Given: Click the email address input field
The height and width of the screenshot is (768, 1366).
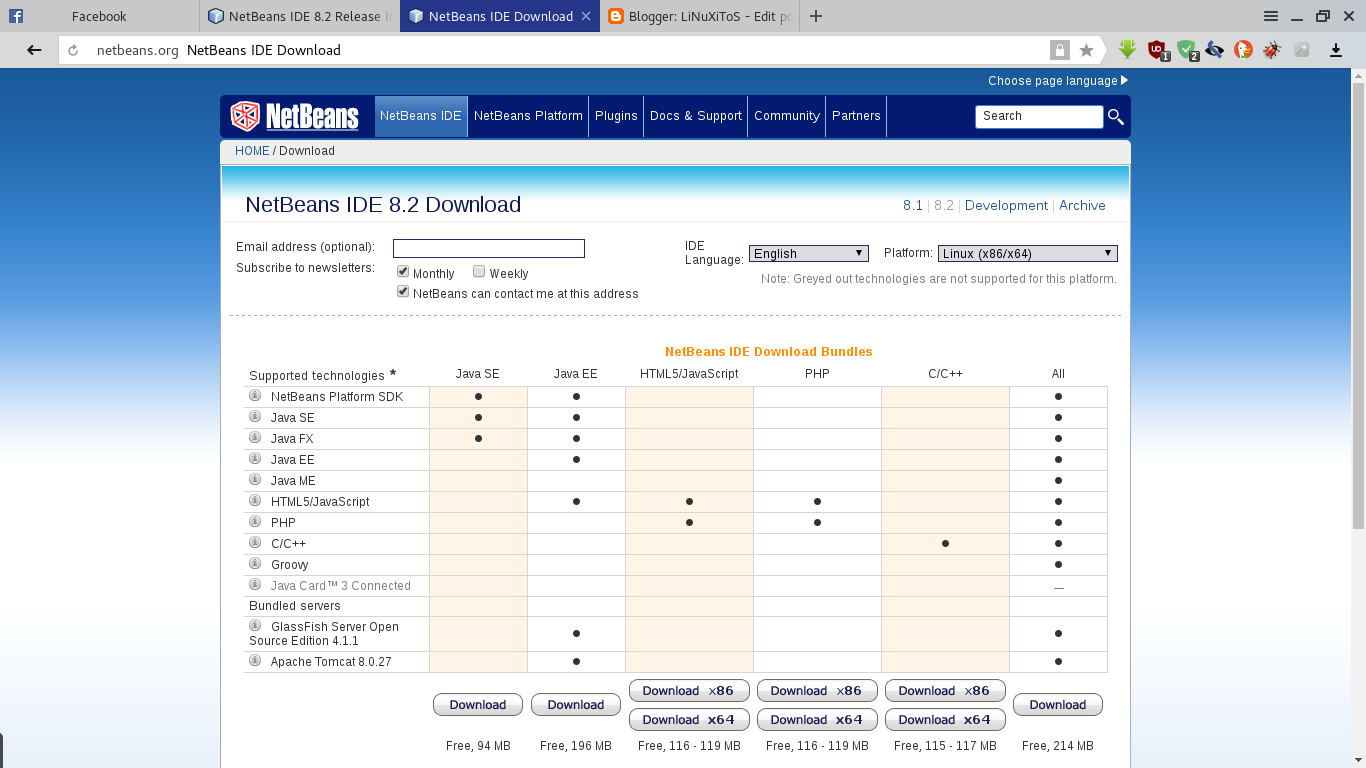Looking at the screenshot, I should [488, 248].
